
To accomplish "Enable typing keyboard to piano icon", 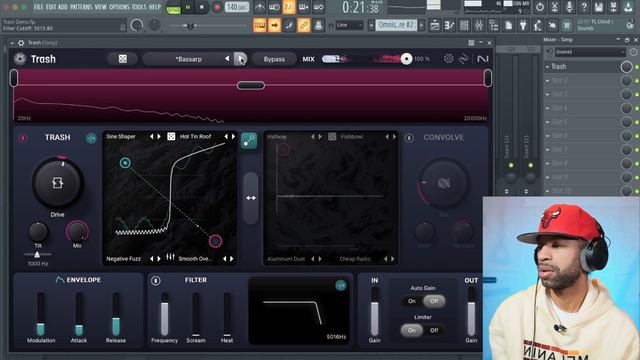I will point(260,25).
